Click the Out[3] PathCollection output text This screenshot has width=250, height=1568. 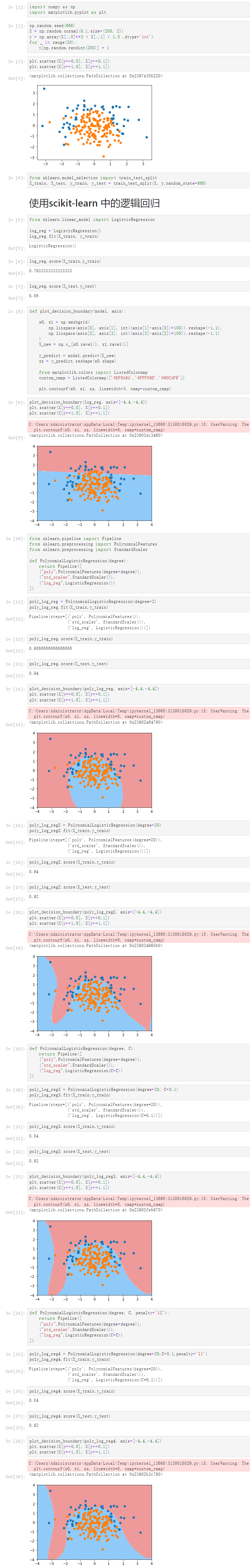click(x=96, y=76)
